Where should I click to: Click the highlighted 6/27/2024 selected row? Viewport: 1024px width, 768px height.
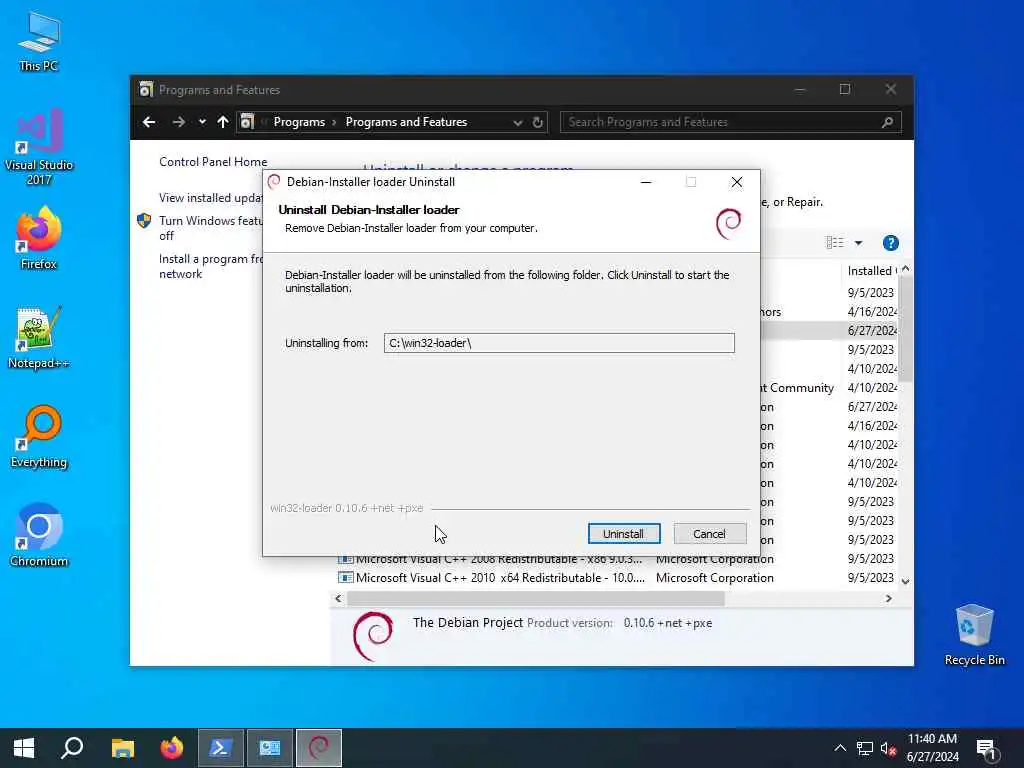pyautogui.click(x=829, y=330)
